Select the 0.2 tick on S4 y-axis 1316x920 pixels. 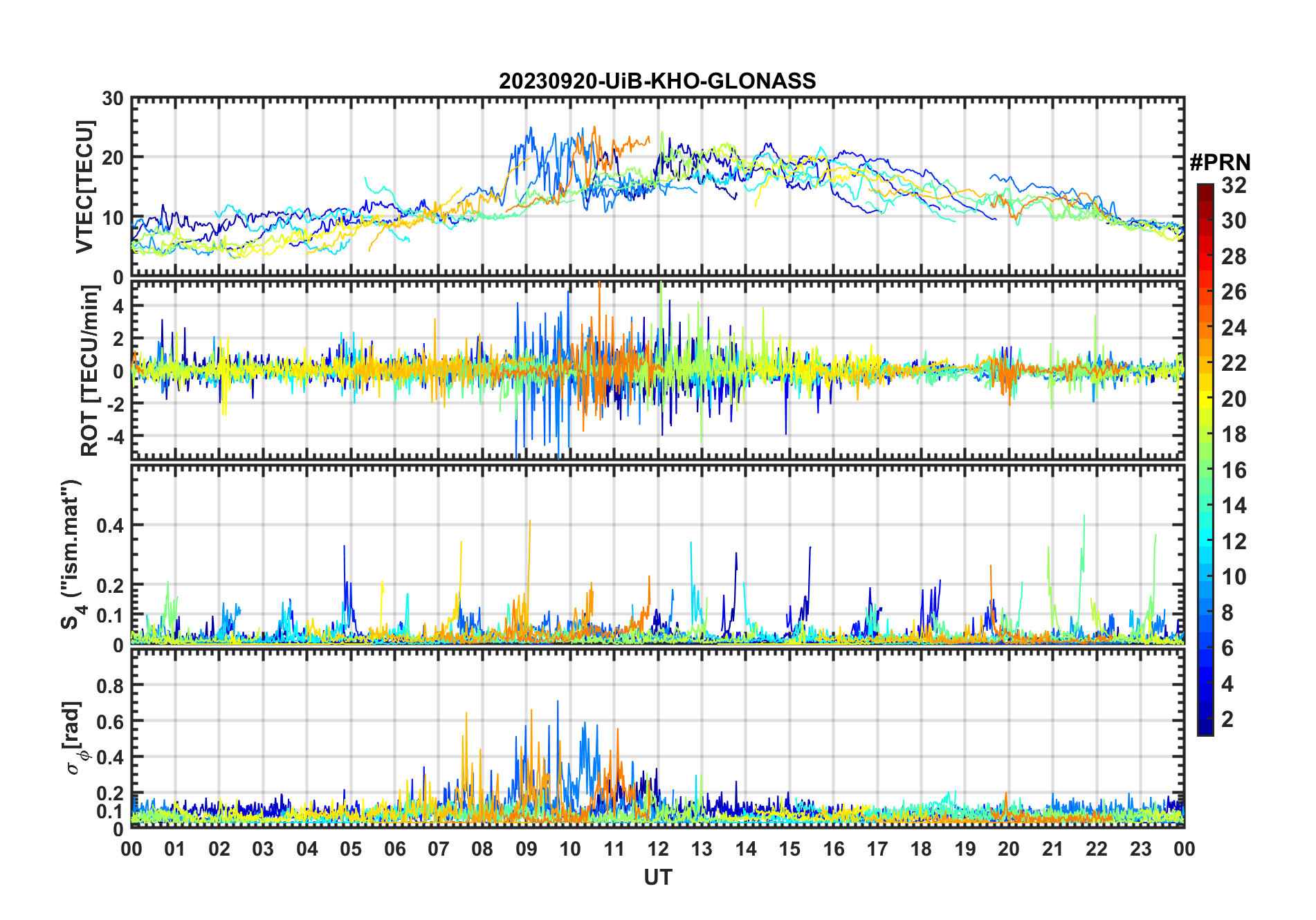click(x=109, y=585)
